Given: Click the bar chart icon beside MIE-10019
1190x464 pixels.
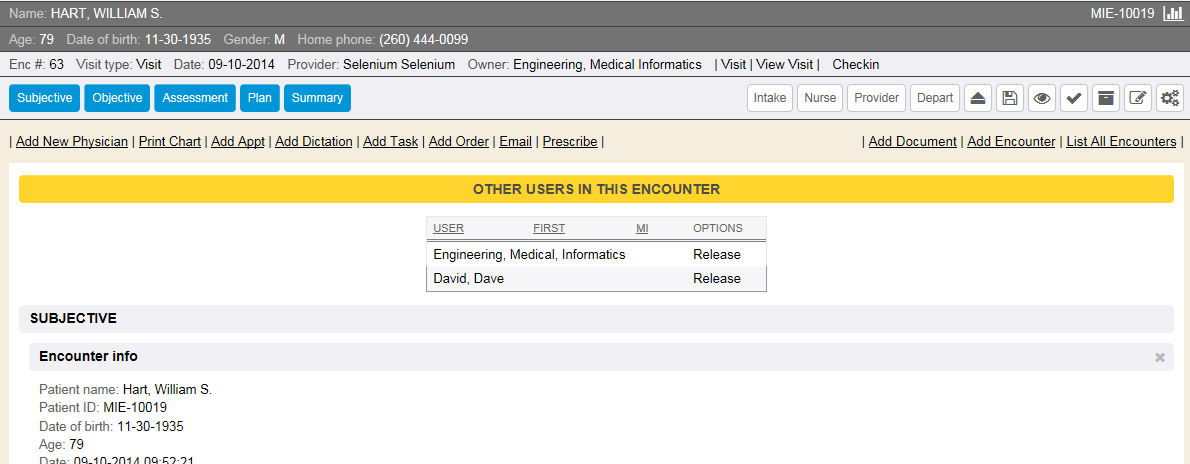Looking at the screenshot, I should (x=1173, y=14).
